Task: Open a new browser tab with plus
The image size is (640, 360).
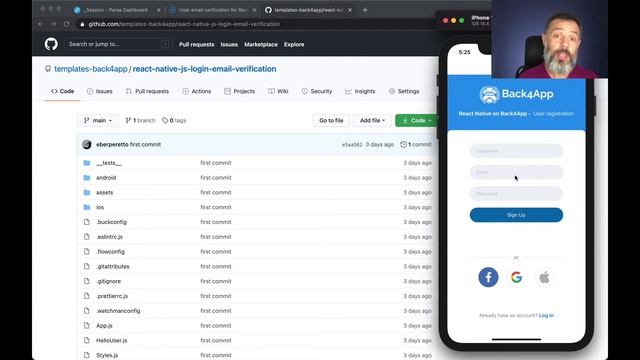Action: 365,10
